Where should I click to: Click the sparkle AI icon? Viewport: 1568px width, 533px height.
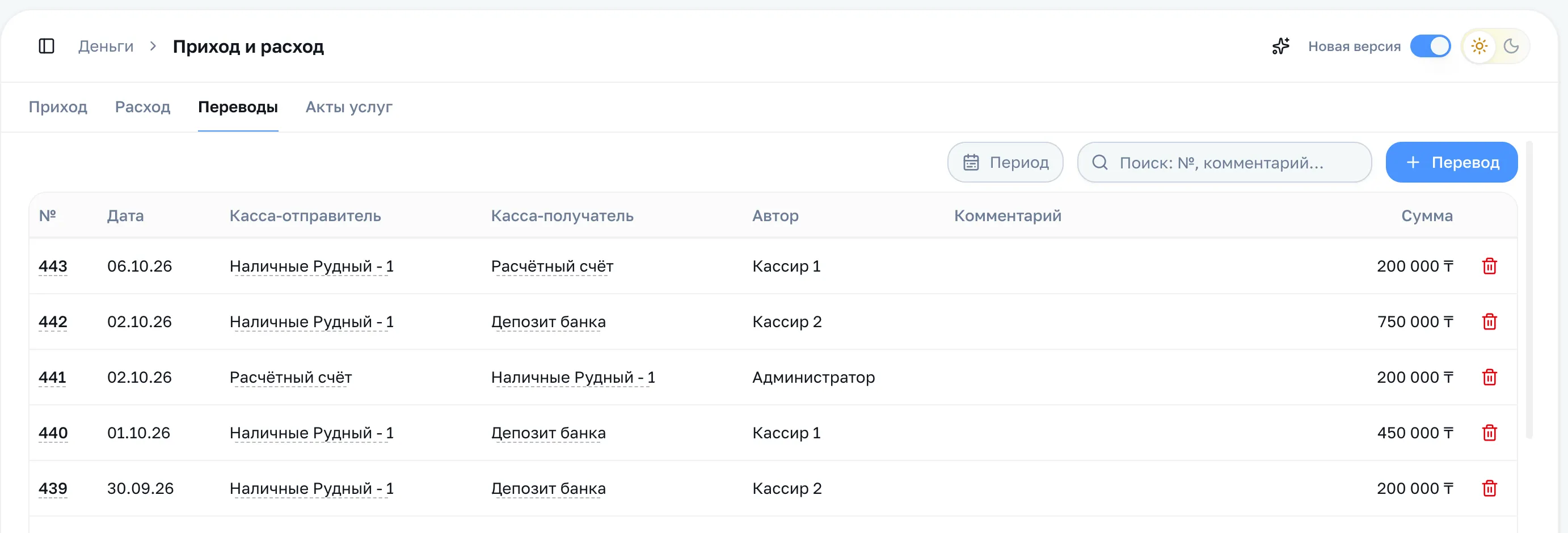[1281, 46]
